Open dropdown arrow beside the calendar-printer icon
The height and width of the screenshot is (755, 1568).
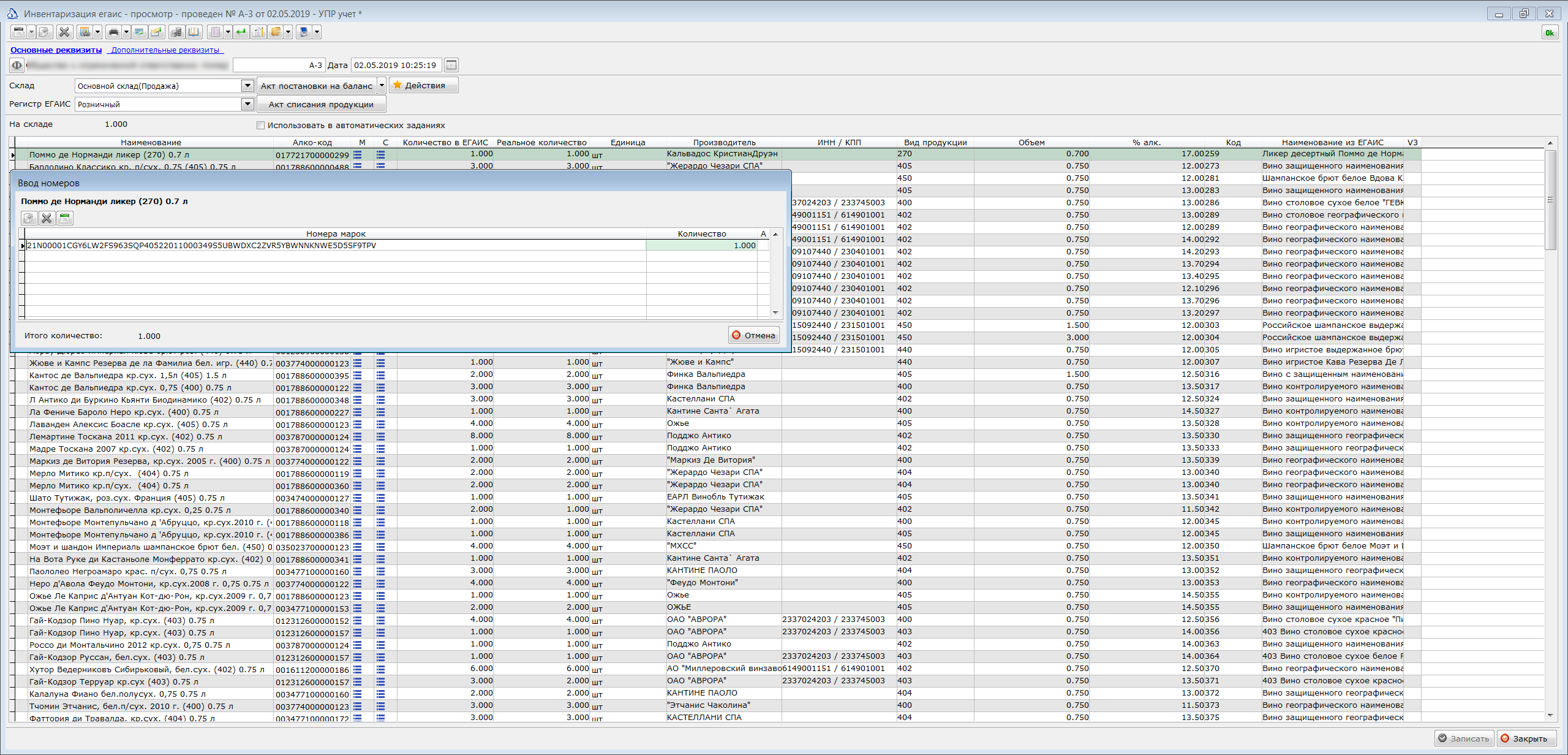pos(97,32)
